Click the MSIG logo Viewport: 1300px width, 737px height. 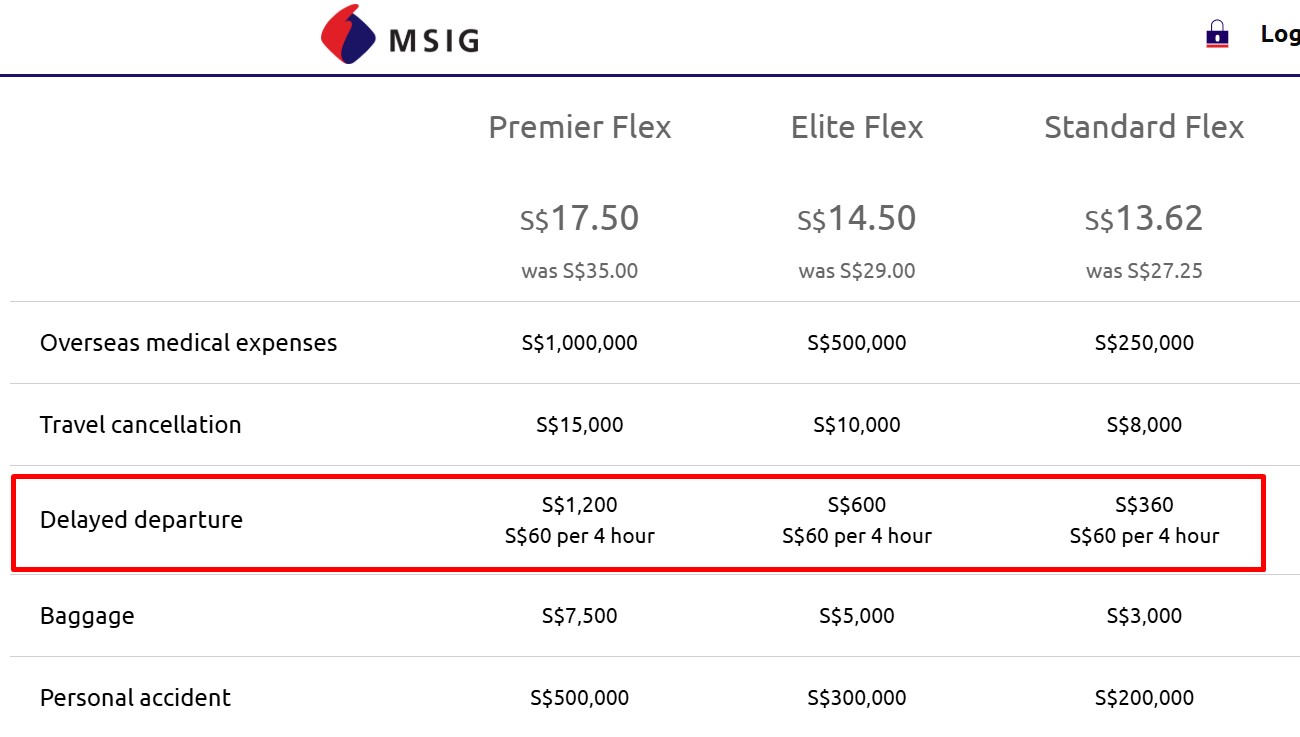[x=400, y=36]
